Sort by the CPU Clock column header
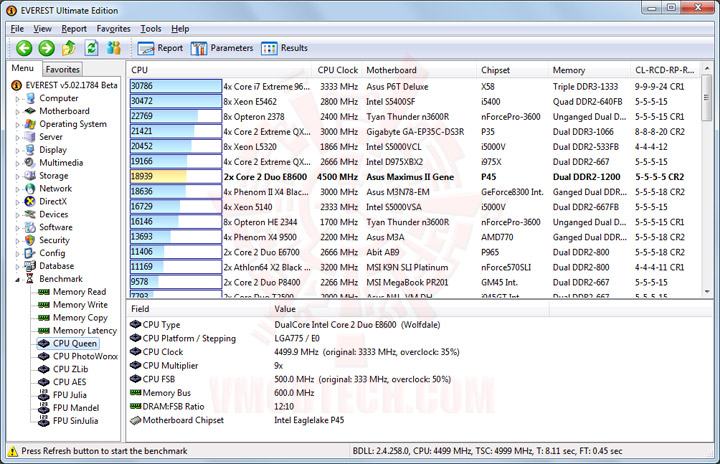The image size is (720, 464). pyautogui.click(x=338, y=70)
